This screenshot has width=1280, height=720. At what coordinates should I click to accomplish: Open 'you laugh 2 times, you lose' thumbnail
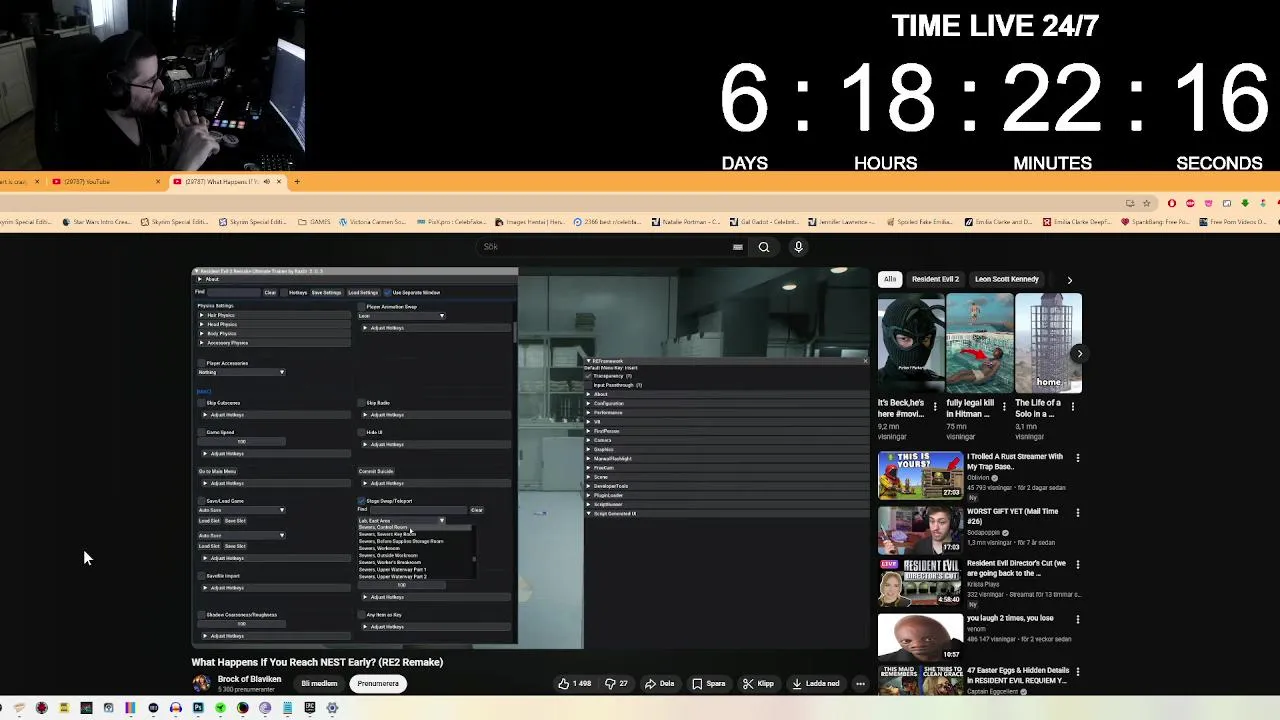pos(920,637)
